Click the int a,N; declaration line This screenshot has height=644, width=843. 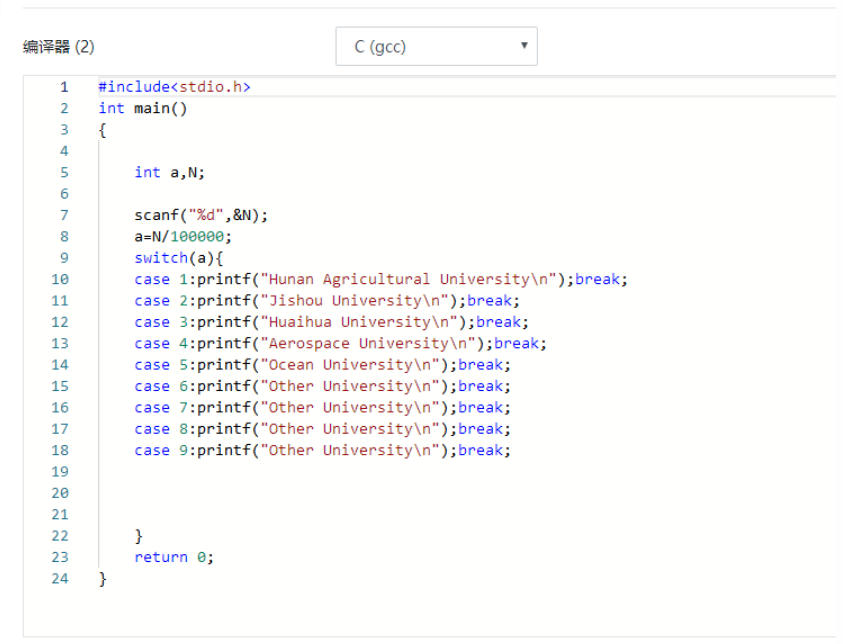[169, 173]
